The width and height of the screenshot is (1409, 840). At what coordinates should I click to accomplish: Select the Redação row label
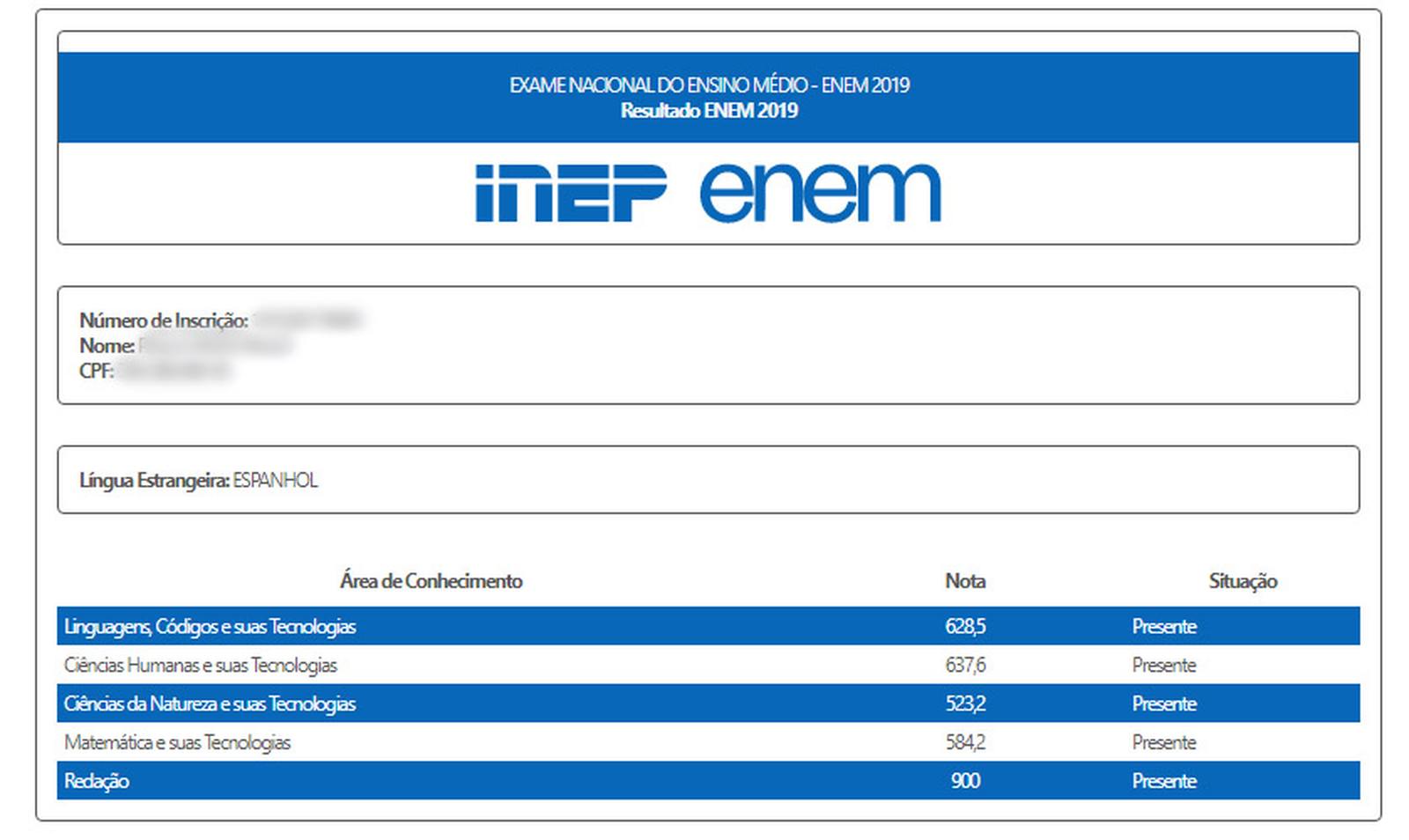(97, 782)
